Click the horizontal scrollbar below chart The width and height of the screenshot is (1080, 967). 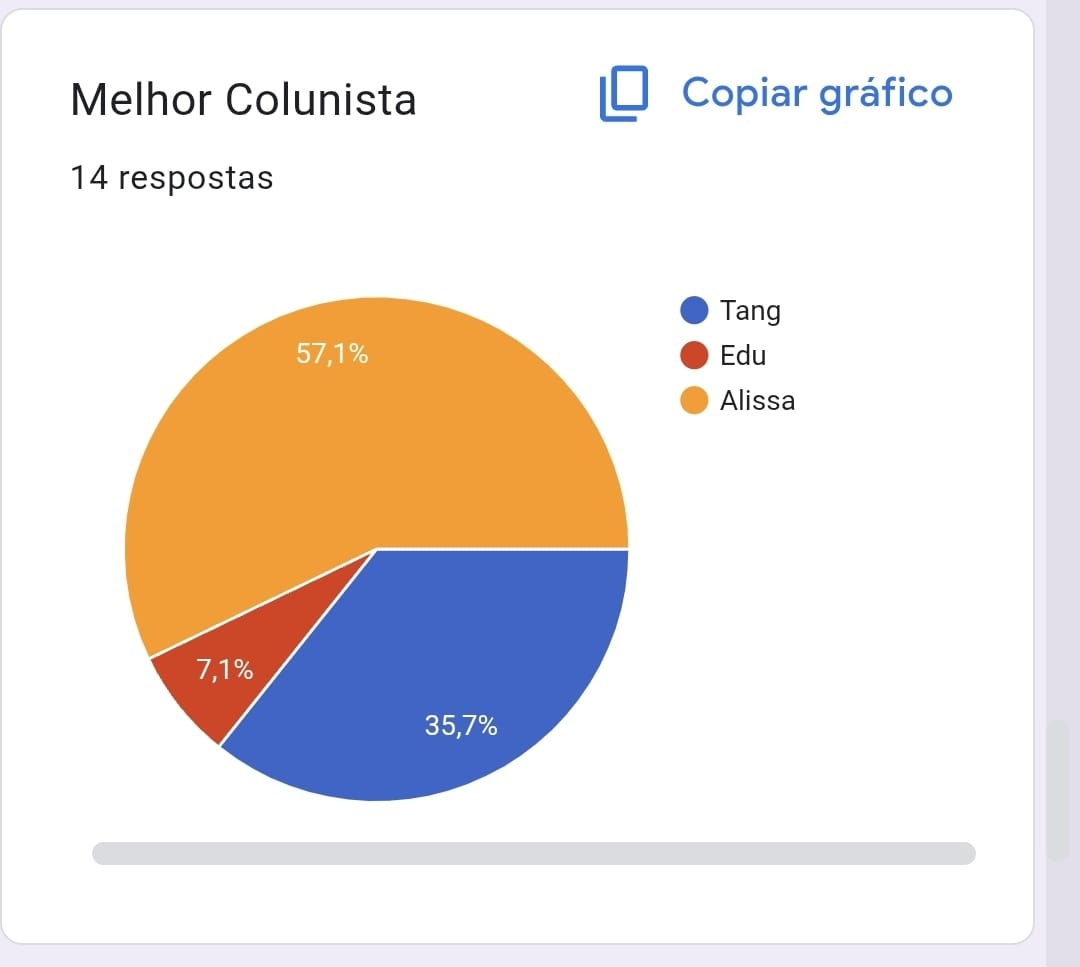click(534, 853)
